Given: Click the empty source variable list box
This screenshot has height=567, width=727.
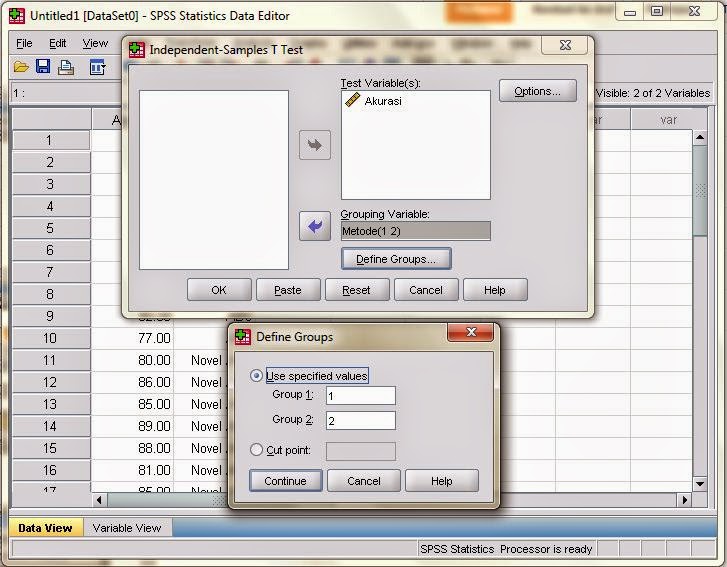Looking at the screenshot, I should (214, 180).
